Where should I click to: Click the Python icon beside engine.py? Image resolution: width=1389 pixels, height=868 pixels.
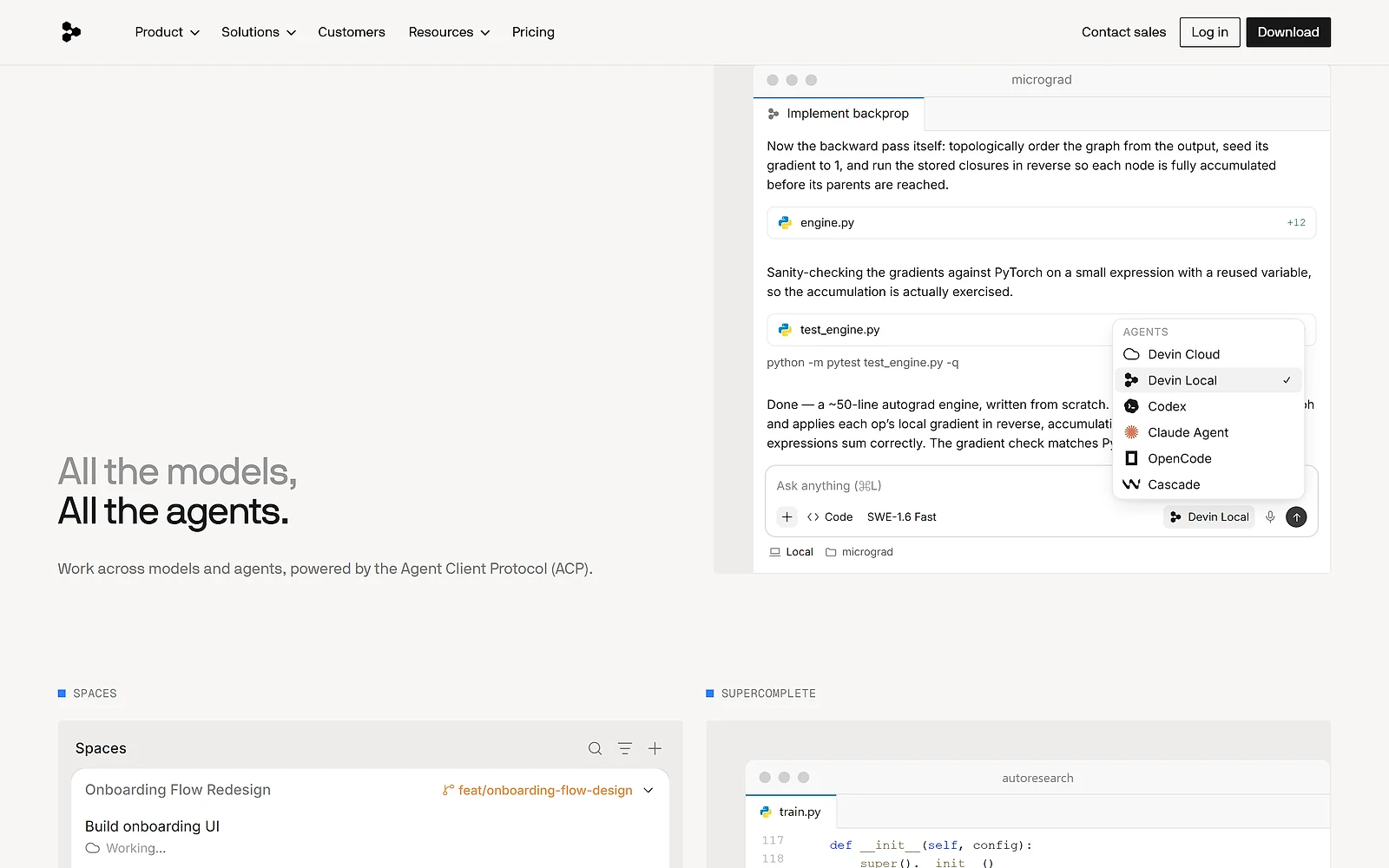[785, 222]
